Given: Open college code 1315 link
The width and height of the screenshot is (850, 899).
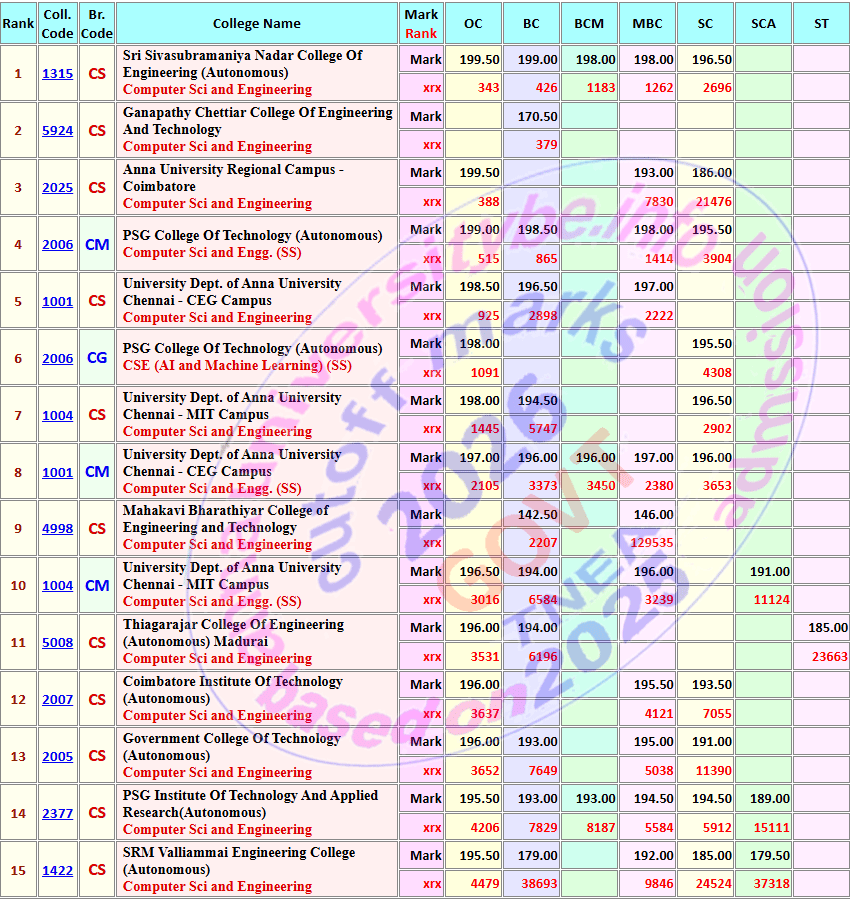Looking at the screenshot, I should tap(57, 73).
